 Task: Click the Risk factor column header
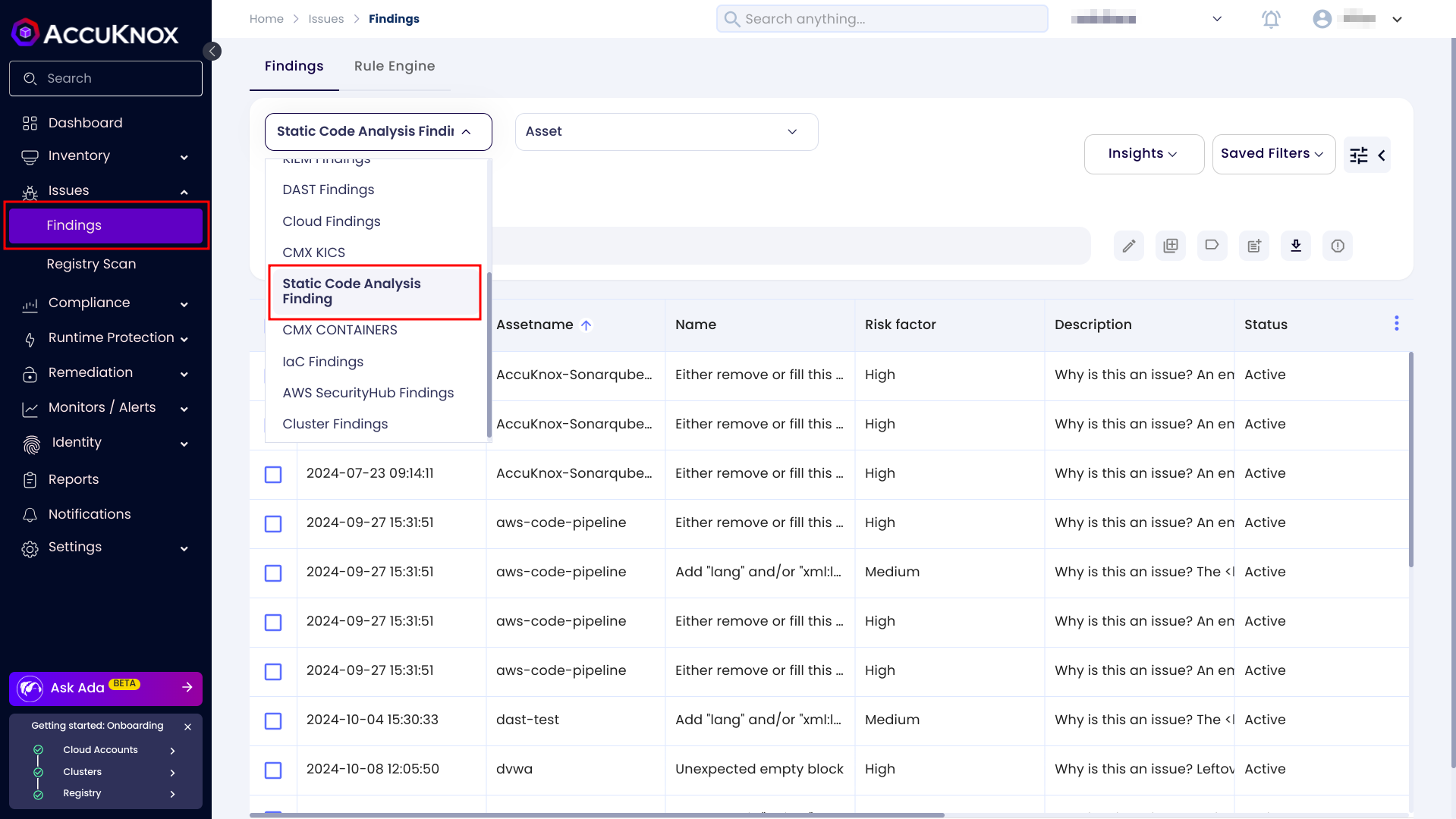pos(901,325)
